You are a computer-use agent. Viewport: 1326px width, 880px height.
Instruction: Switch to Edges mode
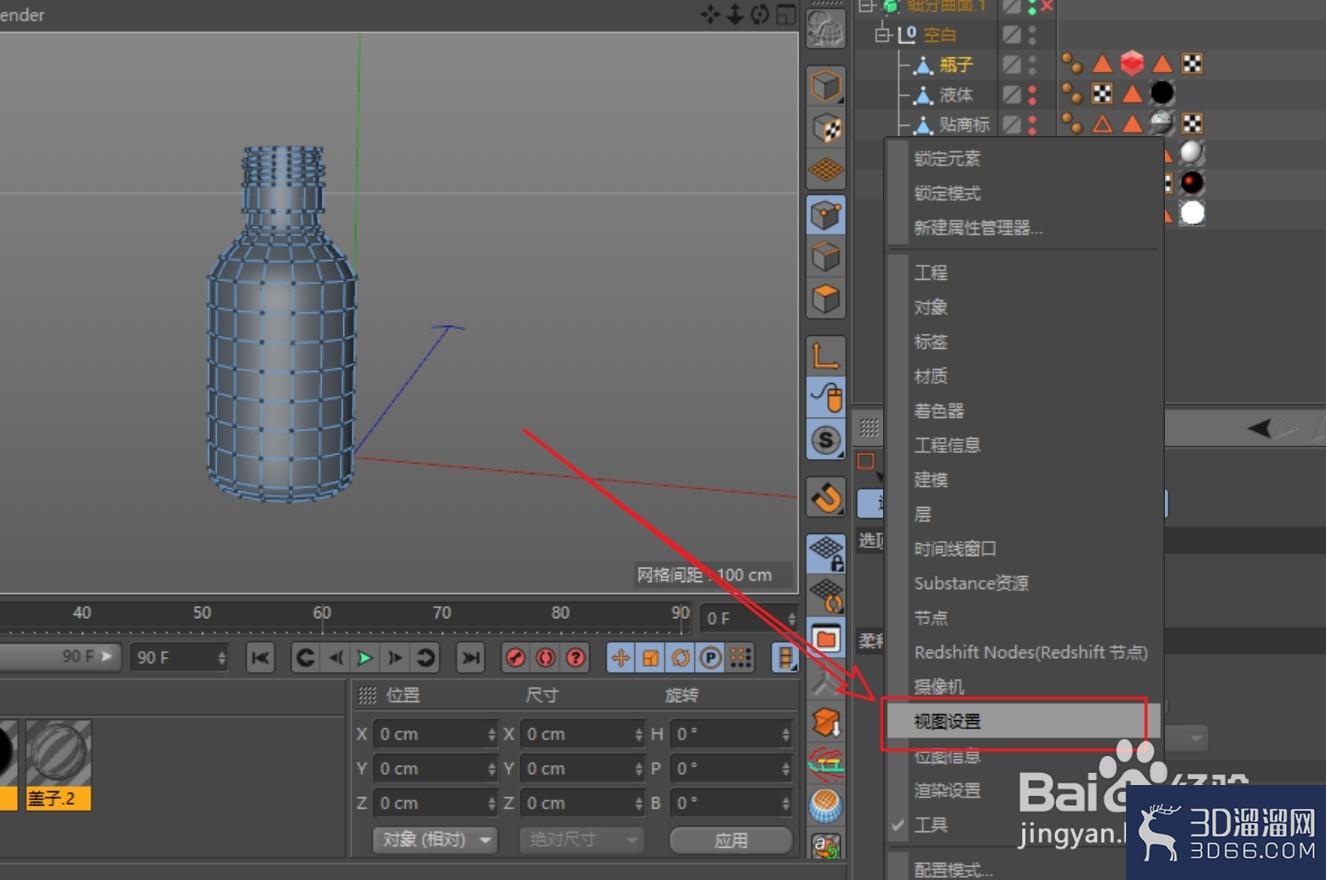(x=826, y=256)
